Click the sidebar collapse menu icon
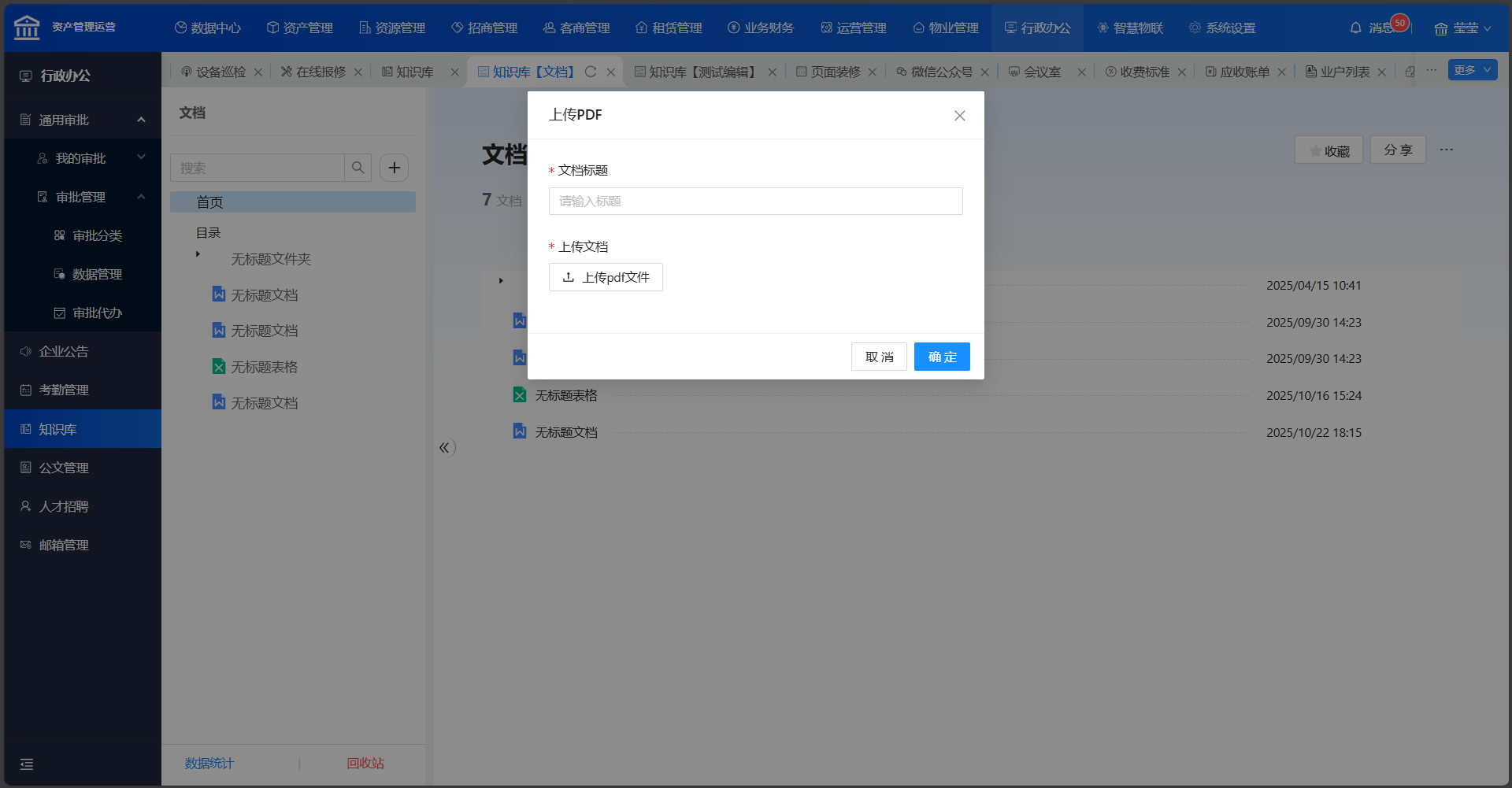 click(27, 764)
